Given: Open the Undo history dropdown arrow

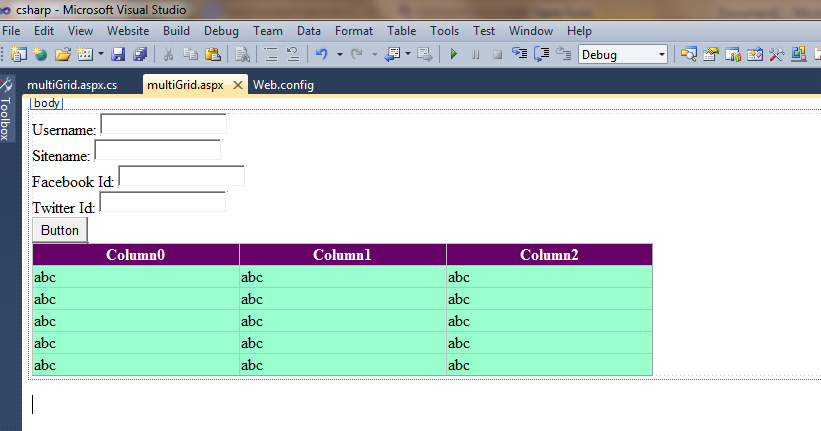Looking at the screenshot, I should (339, 54).
